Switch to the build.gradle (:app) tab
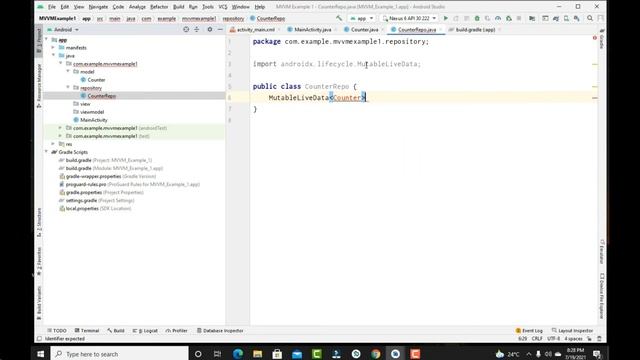The image size is (640, 360). click(475, 29)
